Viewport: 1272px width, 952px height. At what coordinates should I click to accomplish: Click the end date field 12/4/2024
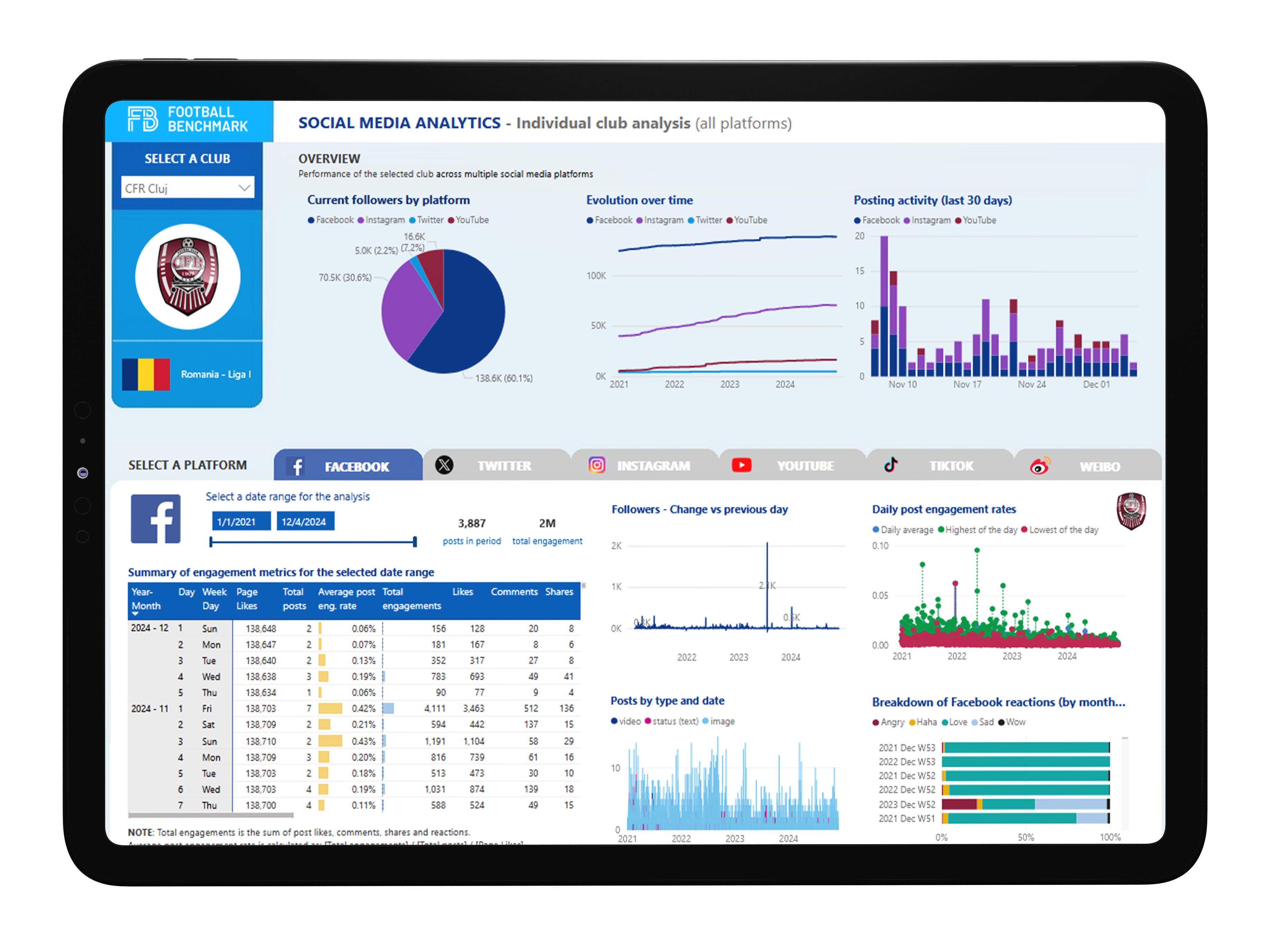(x=305, y=522)
